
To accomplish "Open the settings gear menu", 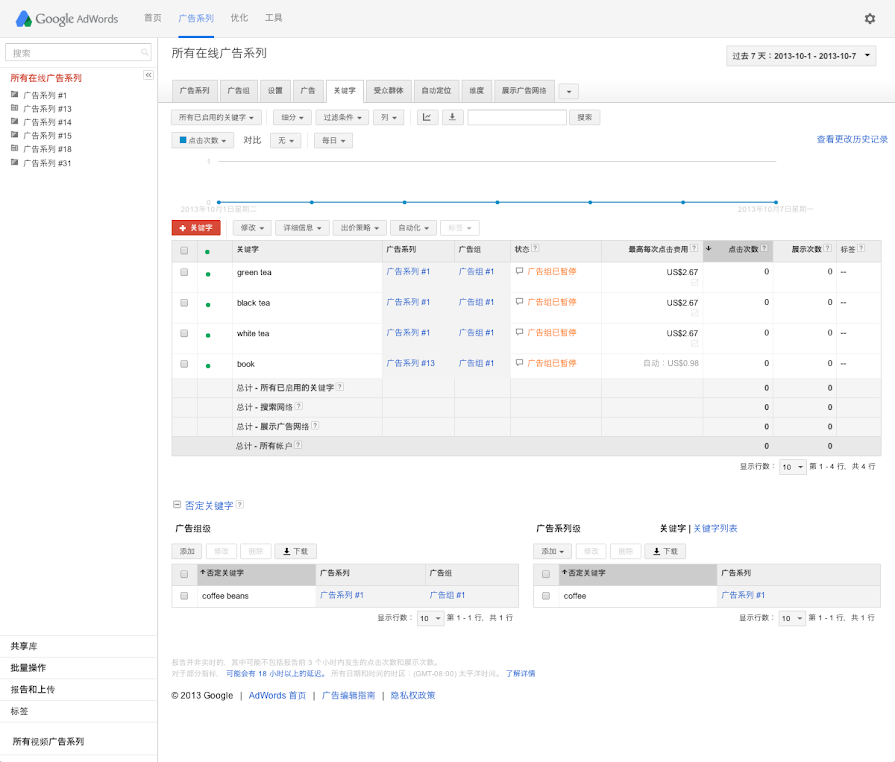I will (x=869, y=18).
